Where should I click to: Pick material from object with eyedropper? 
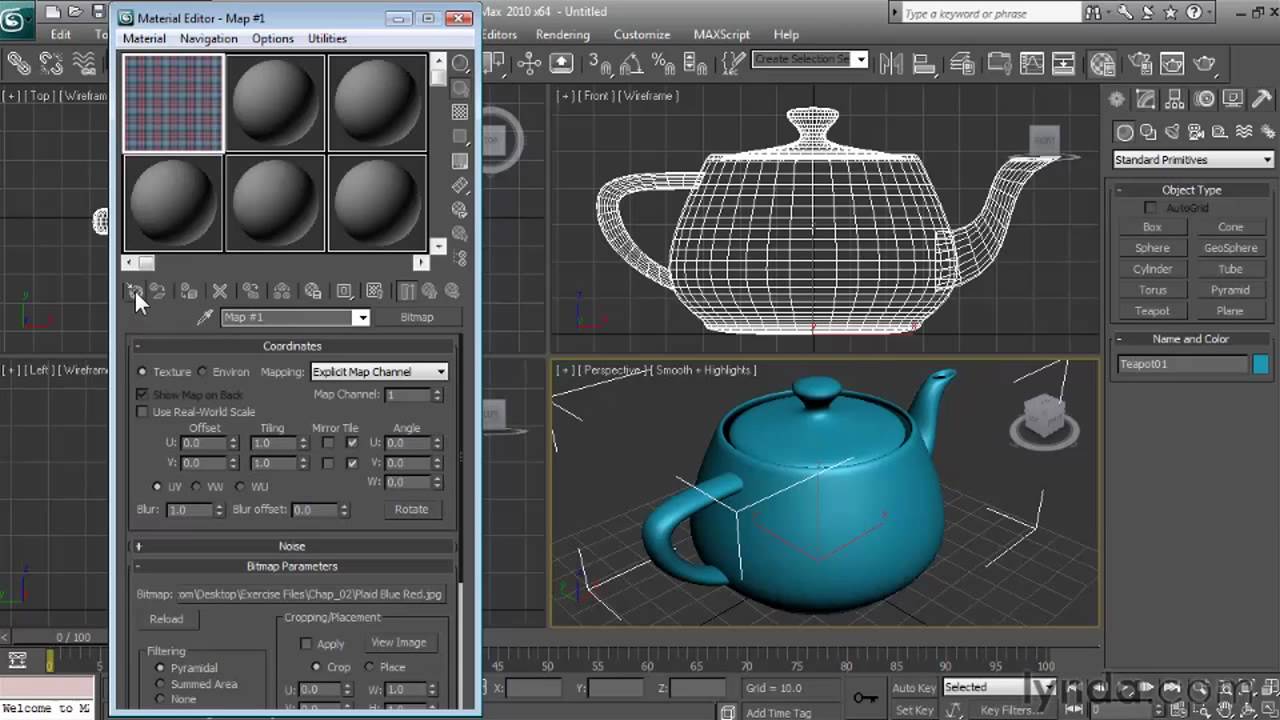tap(205, 317)
